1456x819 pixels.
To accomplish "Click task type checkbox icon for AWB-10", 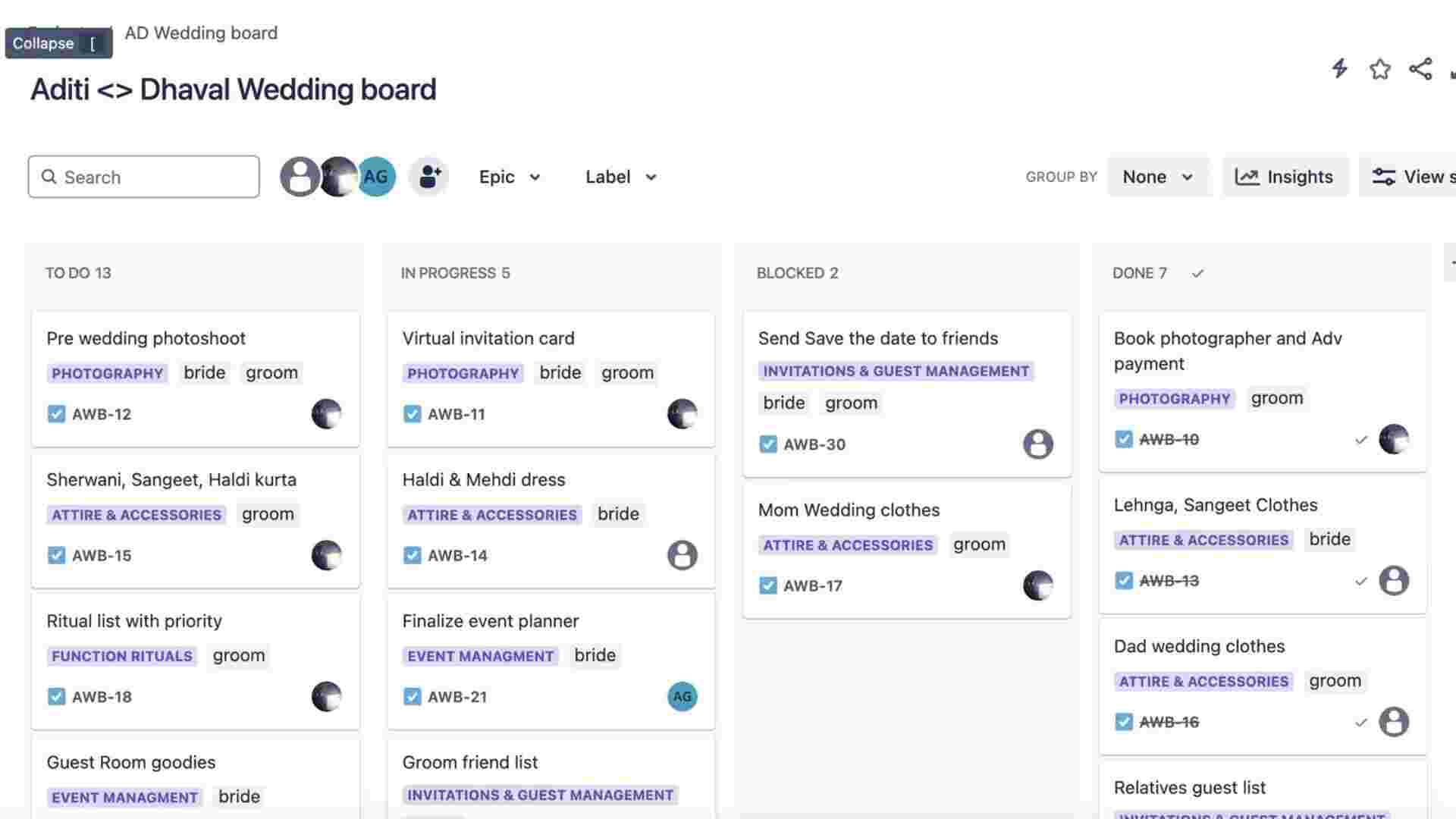I will tap(1123, 439).
